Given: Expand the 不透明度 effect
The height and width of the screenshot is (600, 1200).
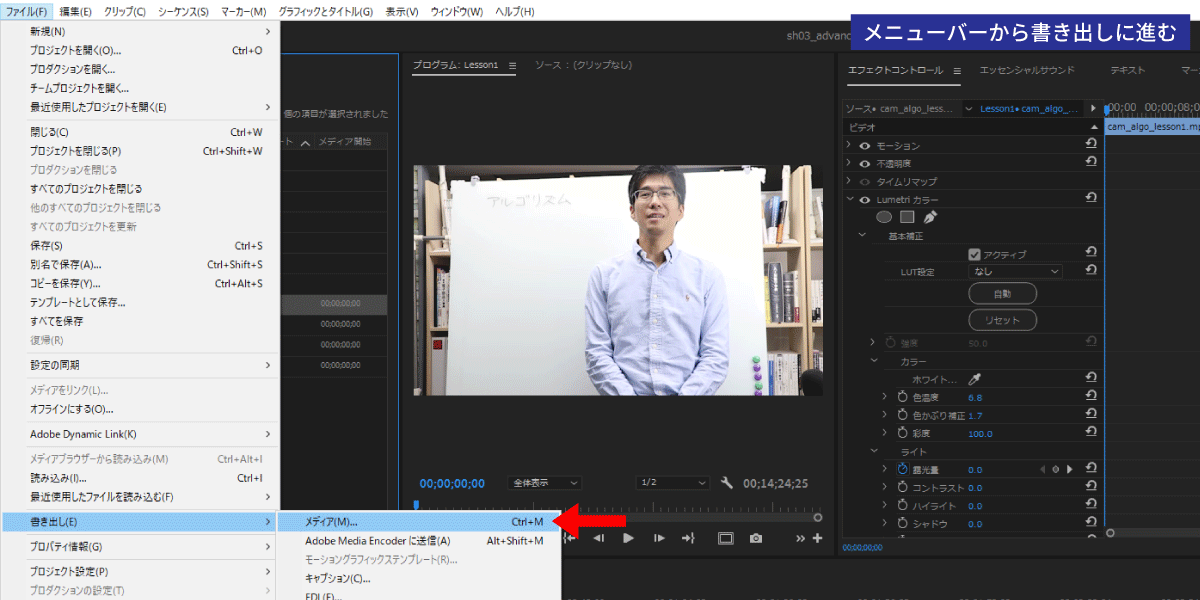Looking at the screenshot, I should click(x=850, y=163).
